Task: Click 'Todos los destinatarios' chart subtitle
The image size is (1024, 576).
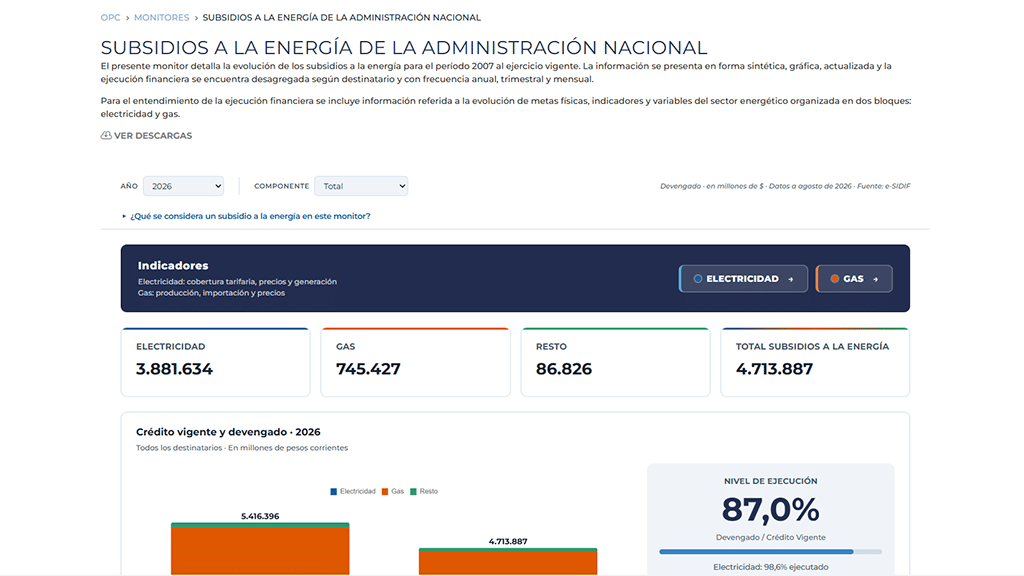Action: coord(179,448)
